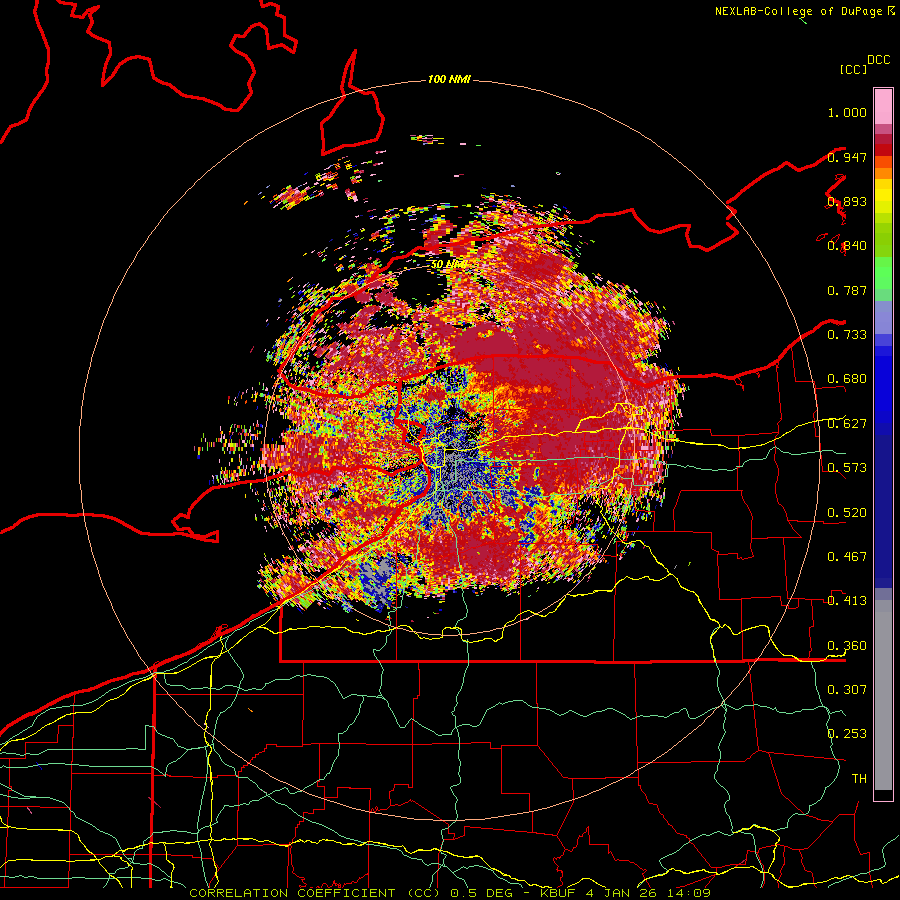Click the 0.520 scale value
The height and width of the screenshot is (900, 900).
click(x=847, y=513)
